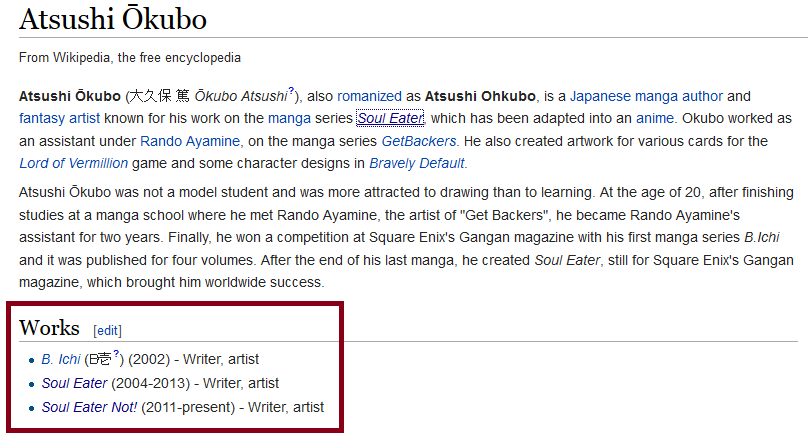The height and width of the screenshot is (440, 808).
Task: Click question mark superscript after Ōkubo Atsushi
Action: point(291,91)
